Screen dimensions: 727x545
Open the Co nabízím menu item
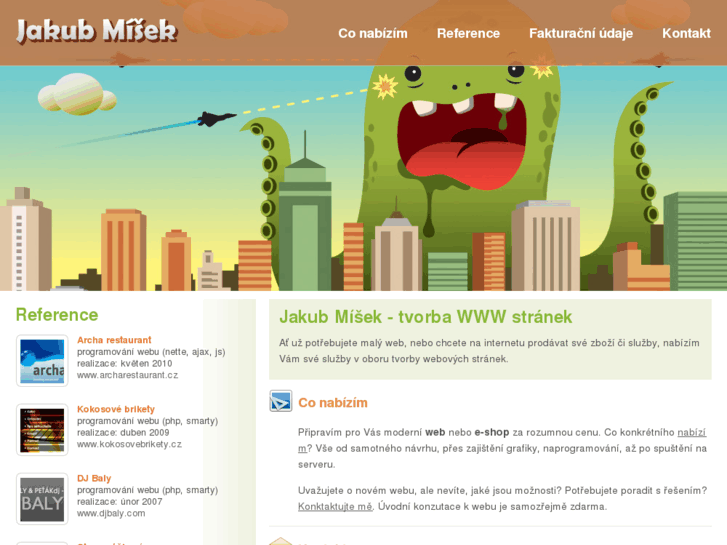coord(373,33)
